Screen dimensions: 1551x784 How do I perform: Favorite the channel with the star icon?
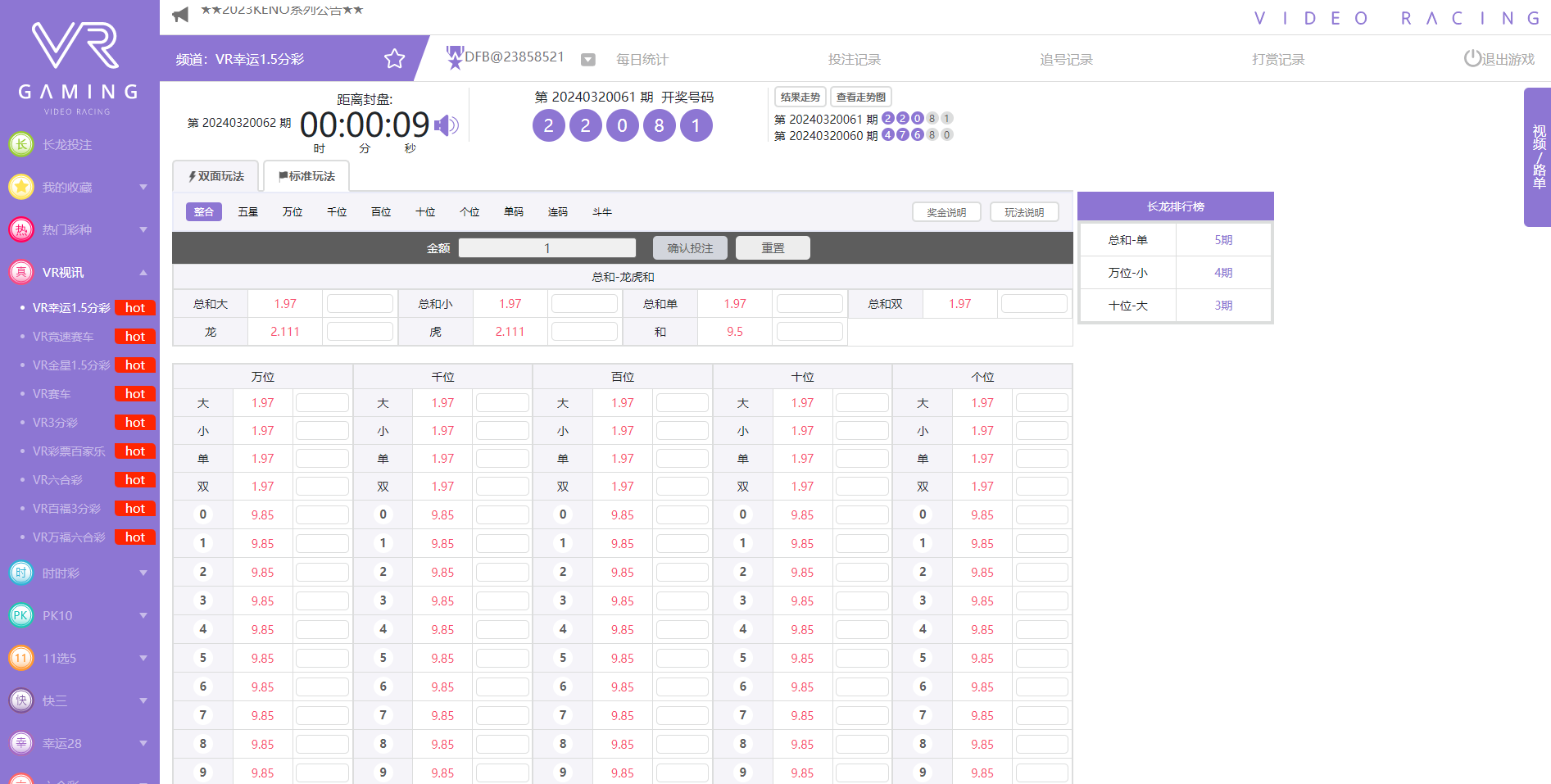point(395,59)
